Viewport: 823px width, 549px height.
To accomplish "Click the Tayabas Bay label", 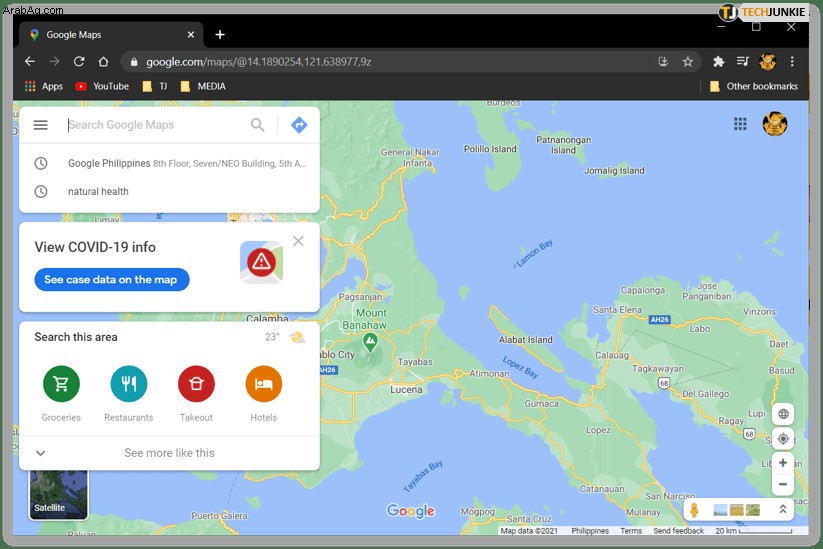I will point(423,476).
